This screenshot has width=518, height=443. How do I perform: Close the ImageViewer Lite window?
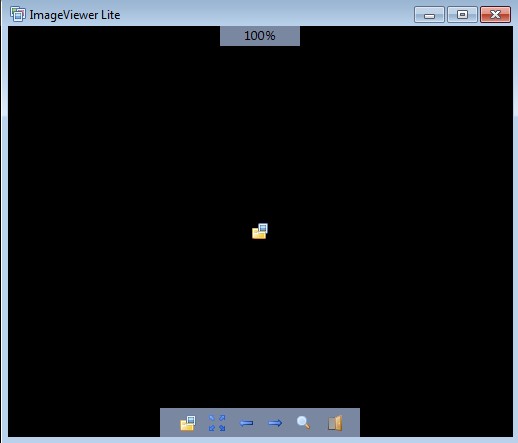click(495, 15)
